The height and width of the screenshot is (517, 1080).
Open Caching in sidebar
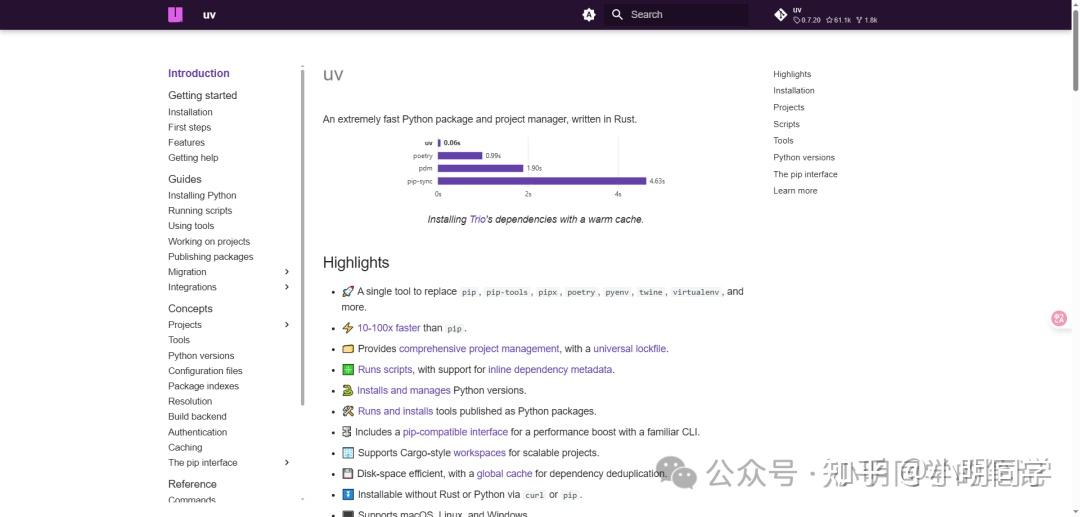tap(185, 447)
